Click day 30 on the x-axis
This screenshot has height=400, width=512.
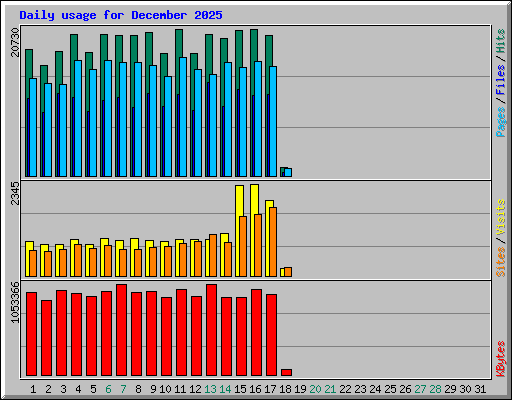(465, 389)
